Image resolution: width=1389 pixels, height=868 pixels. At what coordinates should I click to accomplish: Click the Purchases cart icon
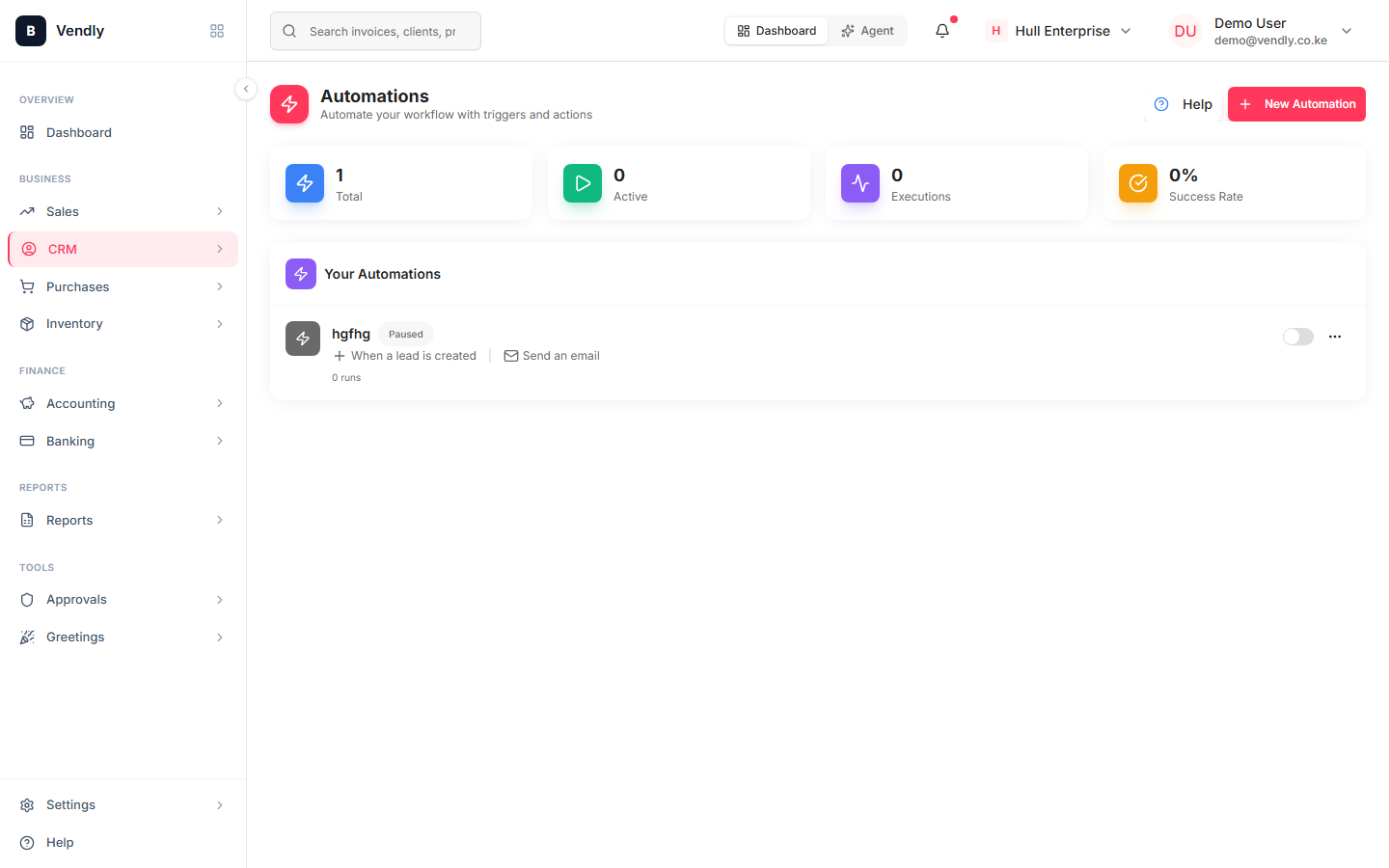click(27, 286)
